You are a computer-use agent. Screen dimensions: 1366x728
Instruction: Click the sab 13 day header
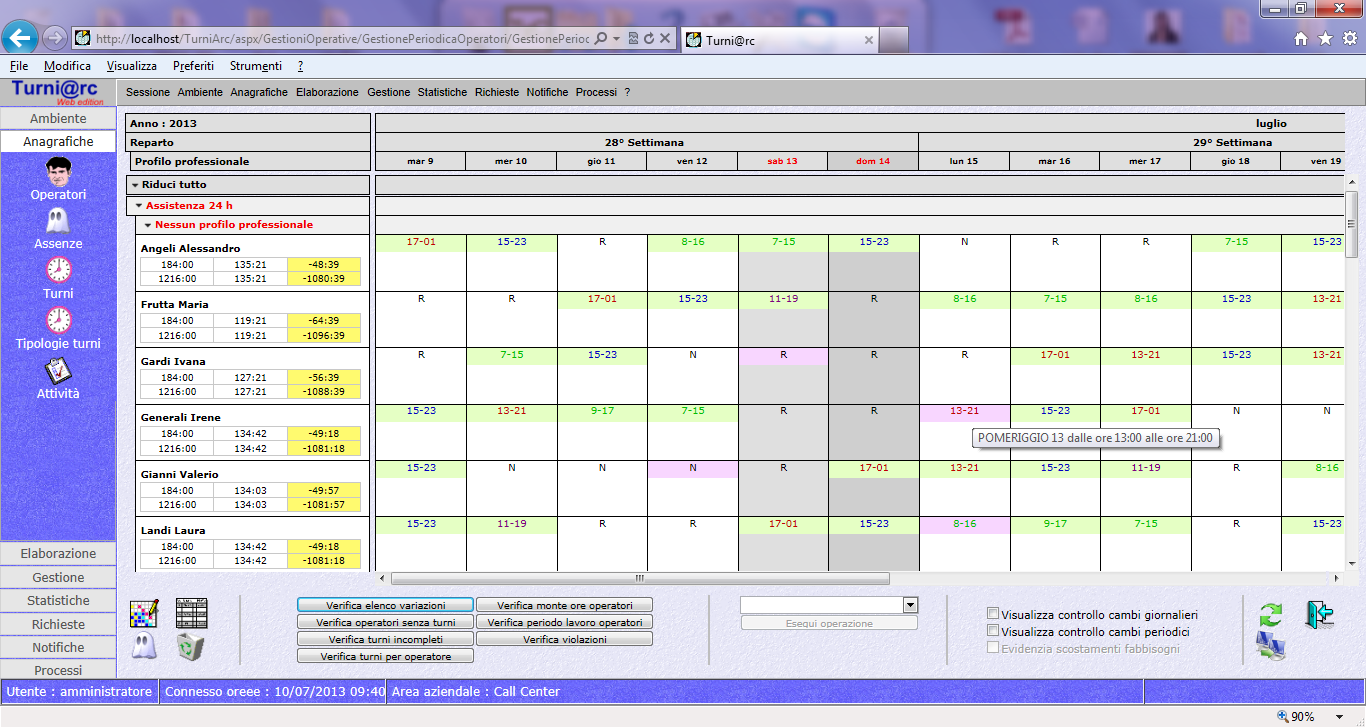[783, 161]
